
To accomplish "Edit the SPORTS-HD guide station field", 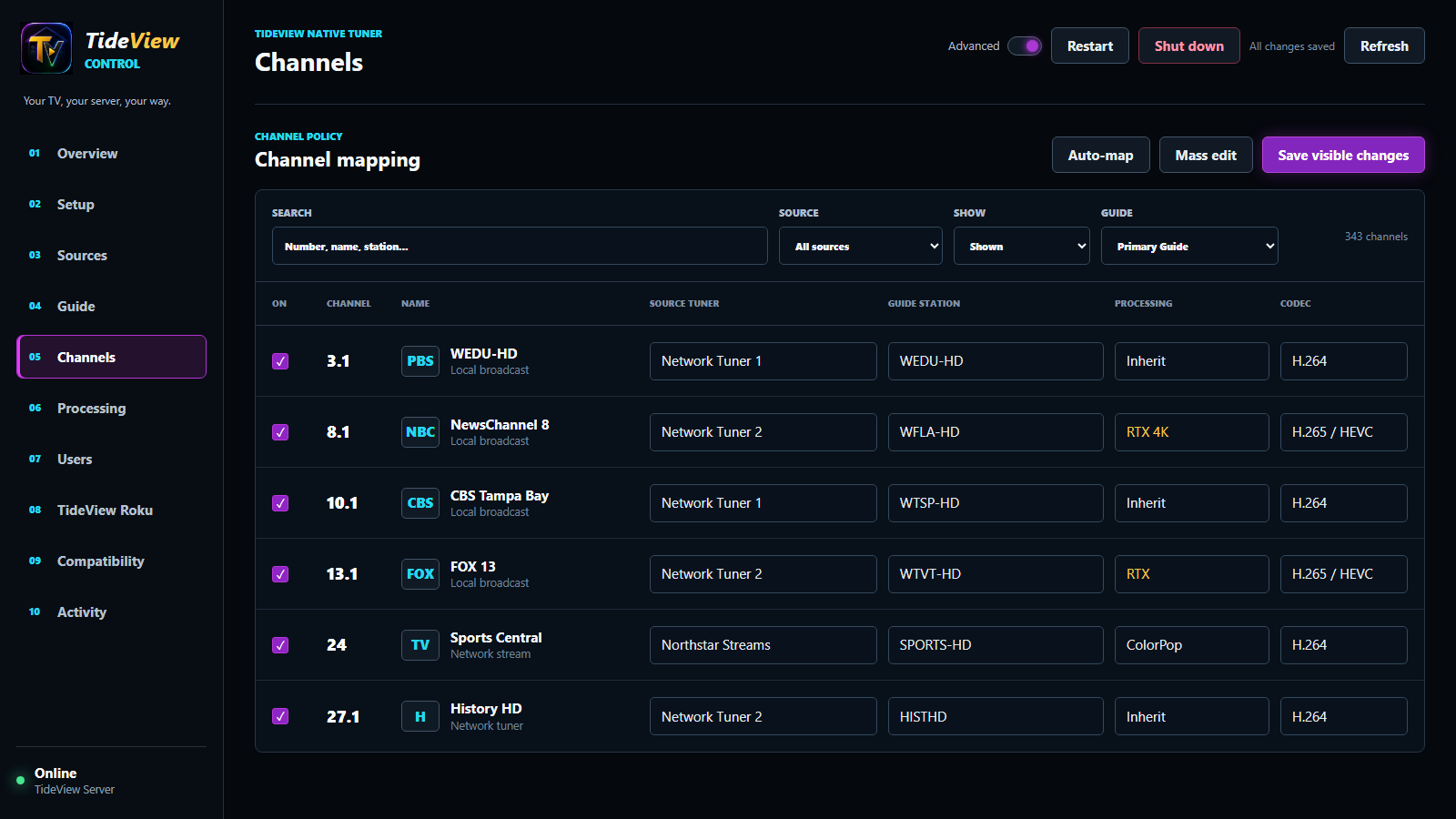I will (x=996, y=645).
